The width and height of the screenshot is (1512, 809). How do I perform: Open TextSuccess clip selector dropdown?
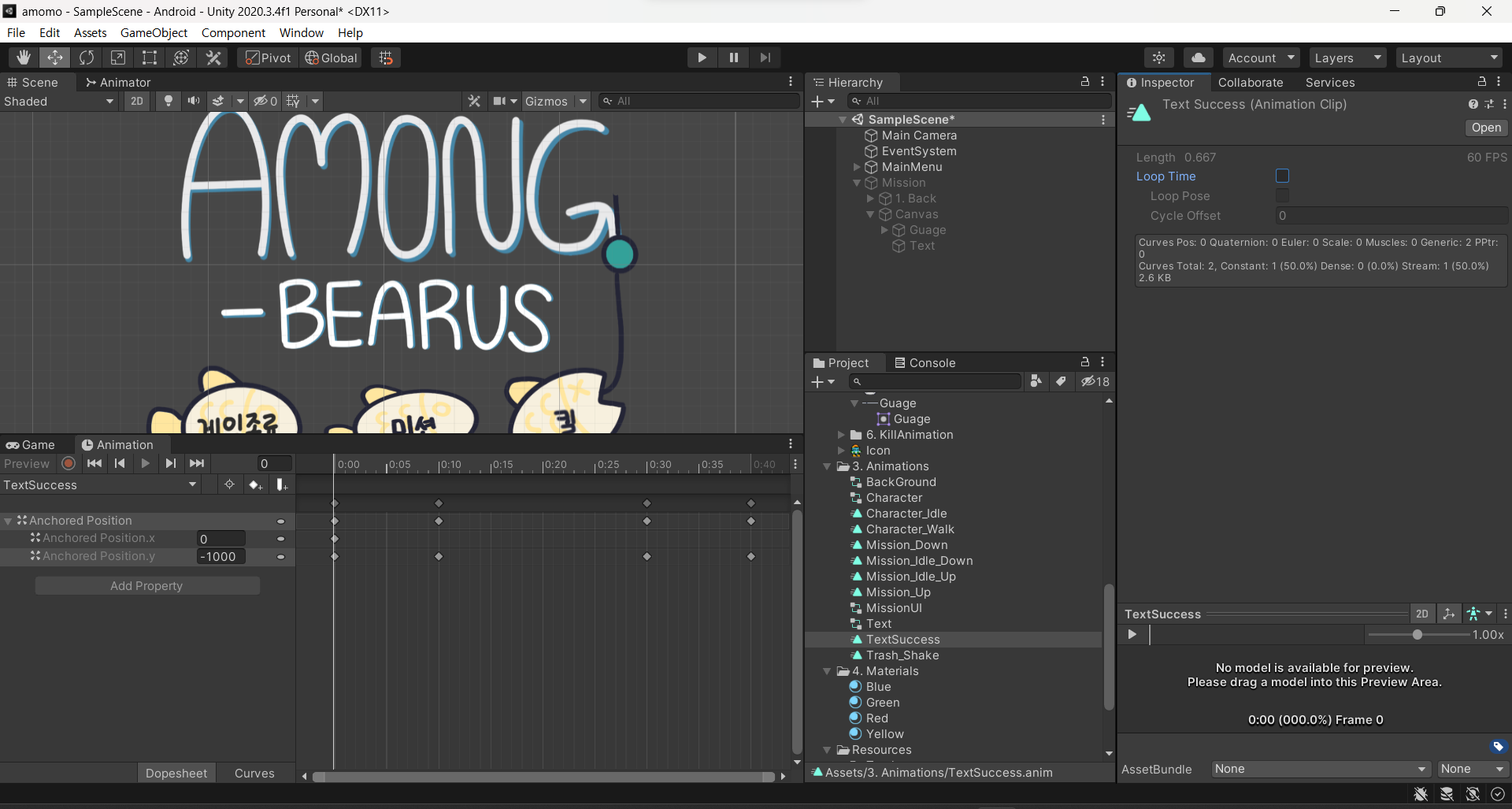100,484
